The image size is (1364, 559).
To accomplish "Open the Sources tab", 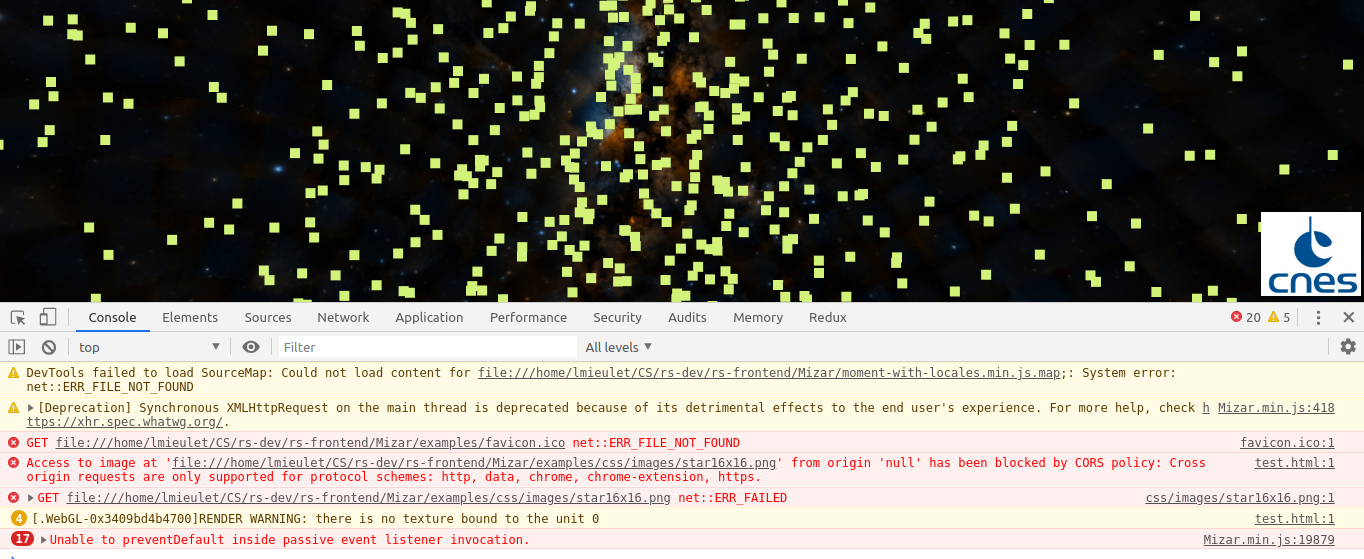I will [x=268, y=317].
